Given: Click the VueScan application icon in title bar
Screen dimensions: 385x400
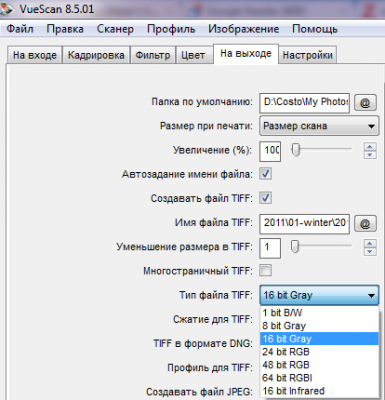Looking at the screenshot, I should click(x=6, y=8).
